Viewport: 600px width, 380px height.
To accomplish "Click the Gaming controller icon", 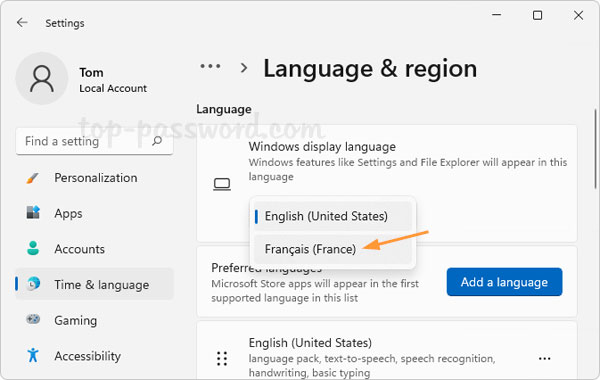I will pyautogui.click(x=33, y=319).
